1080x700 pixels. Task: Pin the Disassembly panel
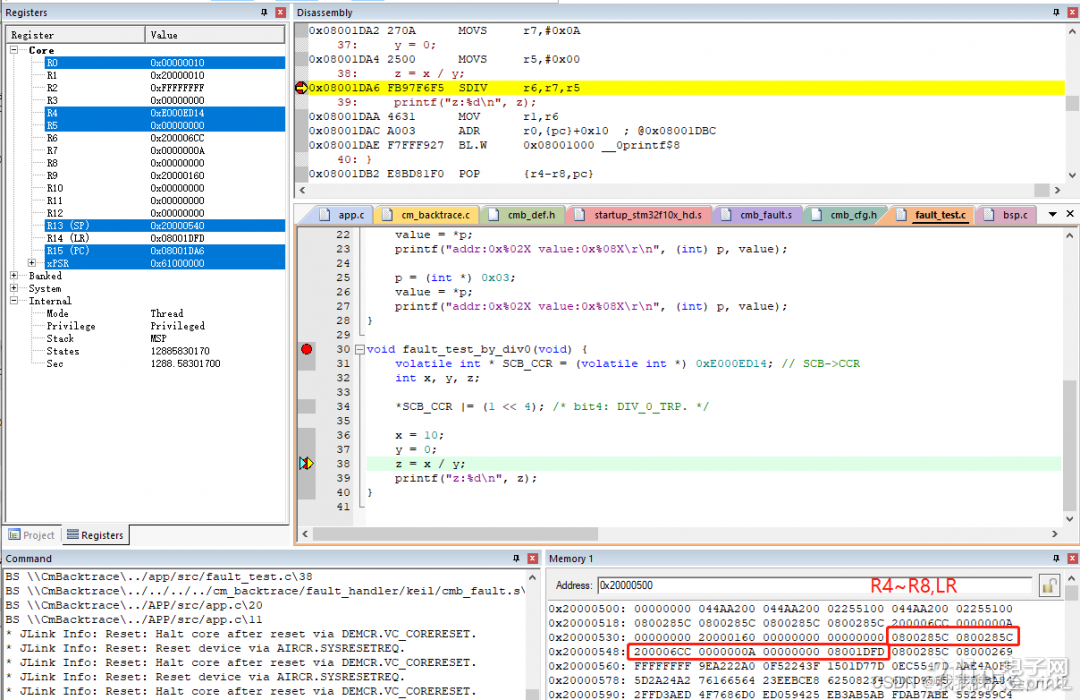[1056, 12]
